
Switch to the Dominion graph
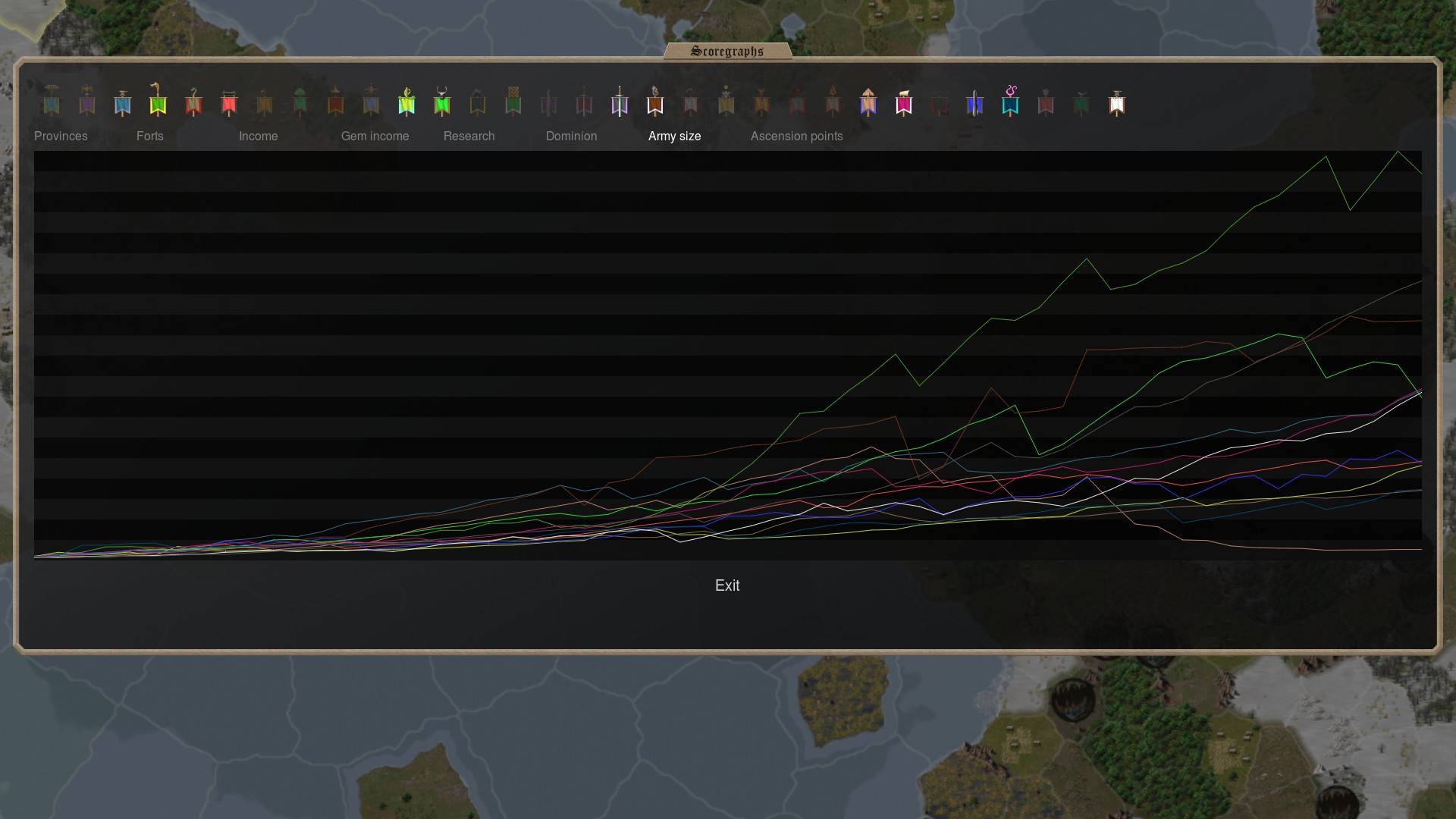[x=572, y=136]
